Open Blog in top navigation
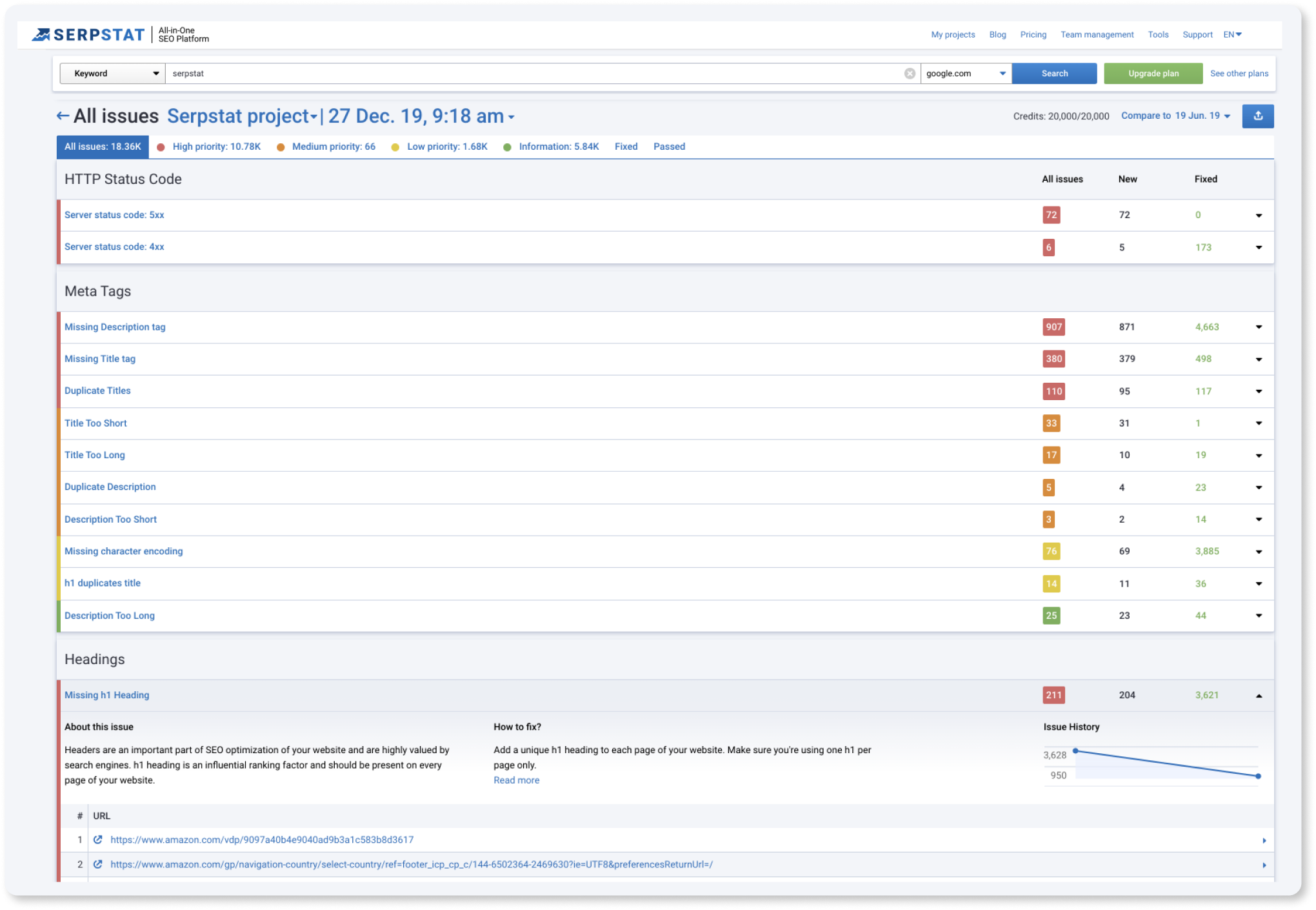Viewport: 1316px width, 910px height. pyautogui.click(x=997, y=35)
